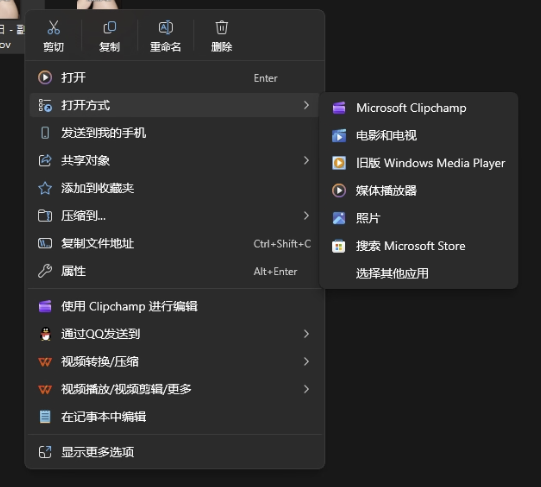
Task: Click the path icon beside 复制文件地址
Action: click(x=45, y=243)
